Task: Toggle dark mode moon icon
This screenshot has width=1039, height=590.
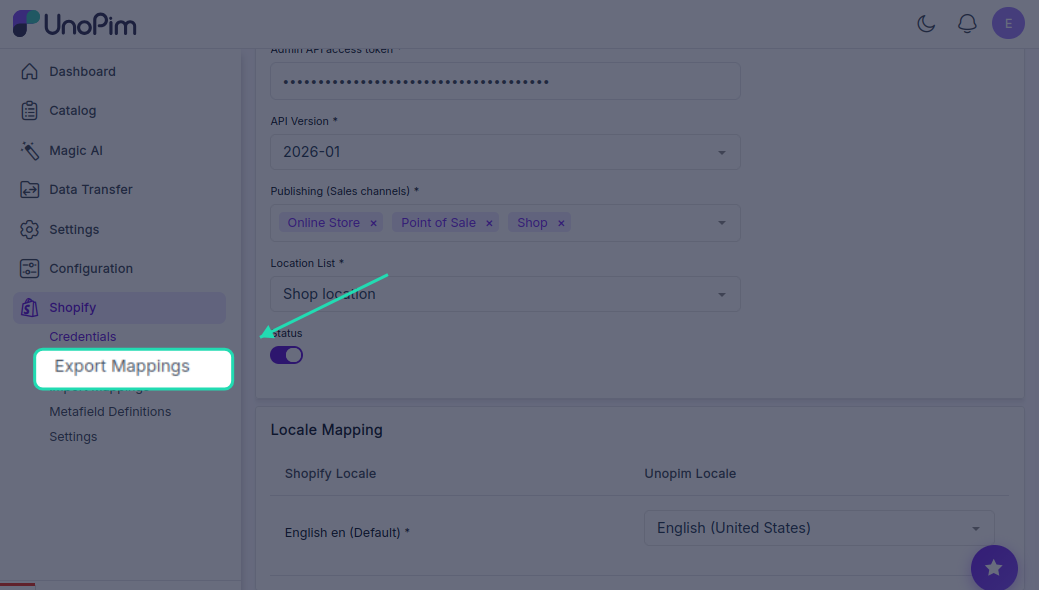Action: pyautogui.click(x=926, y=24)
